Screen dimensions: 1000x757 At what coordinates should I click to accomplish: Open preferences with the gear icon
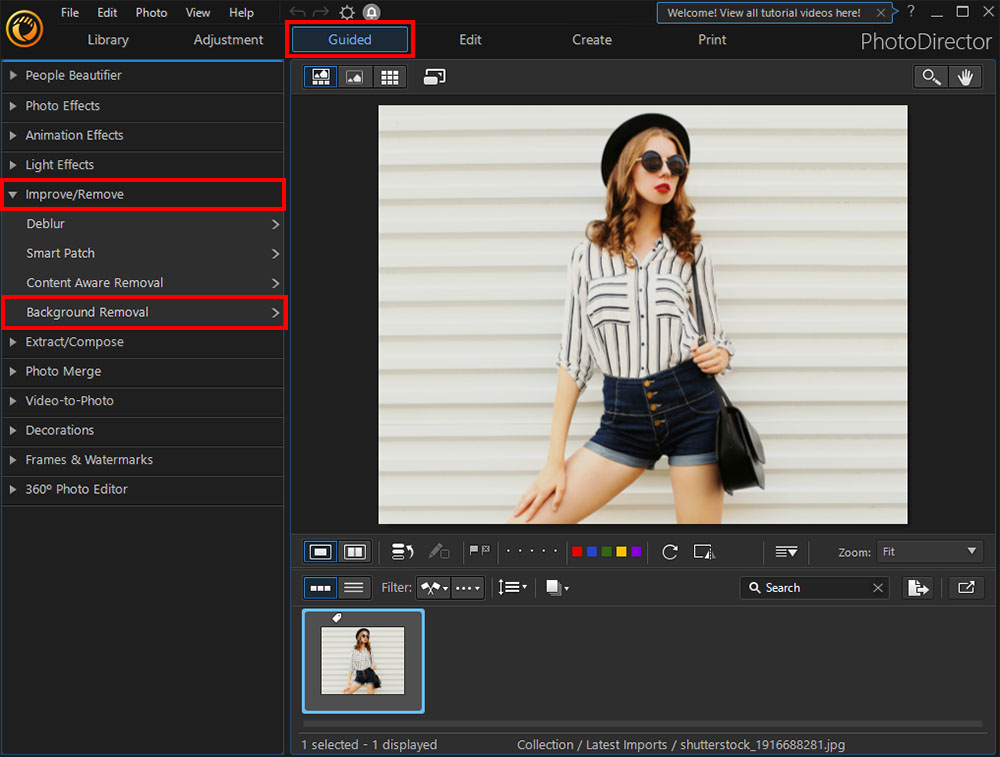coord(347,13)
